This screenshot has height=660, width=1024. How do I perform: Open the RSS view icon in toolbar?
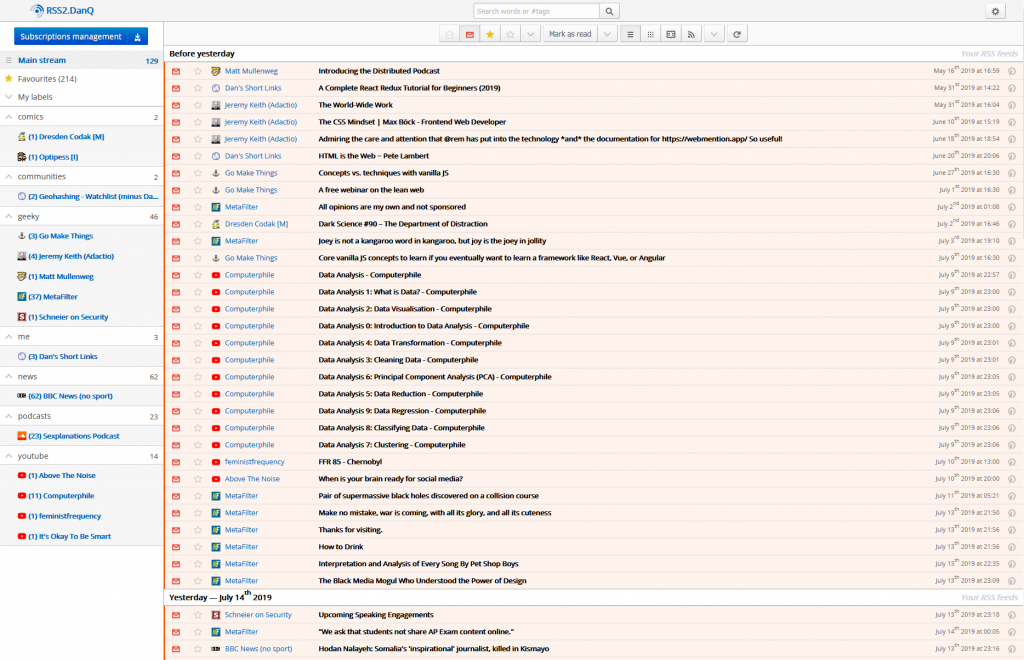pos(692,34)
